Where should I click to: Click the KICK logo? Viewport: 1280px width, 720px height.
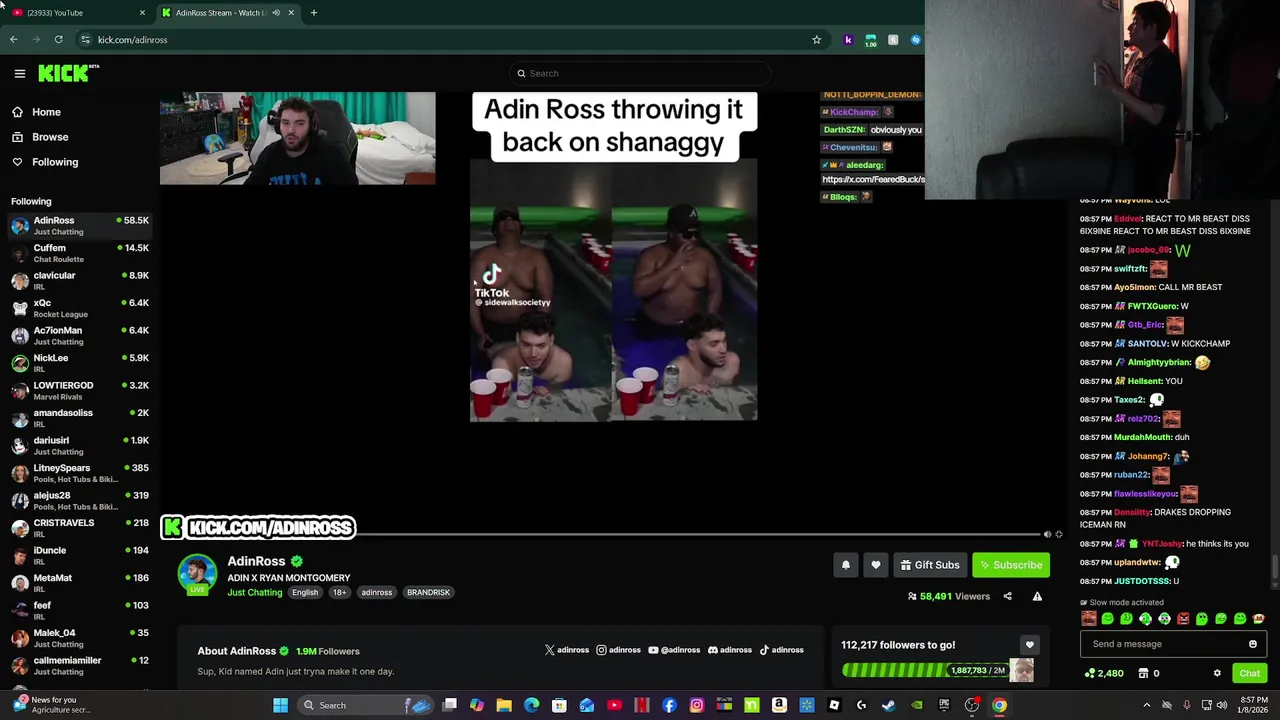click(x=68, y=73)
